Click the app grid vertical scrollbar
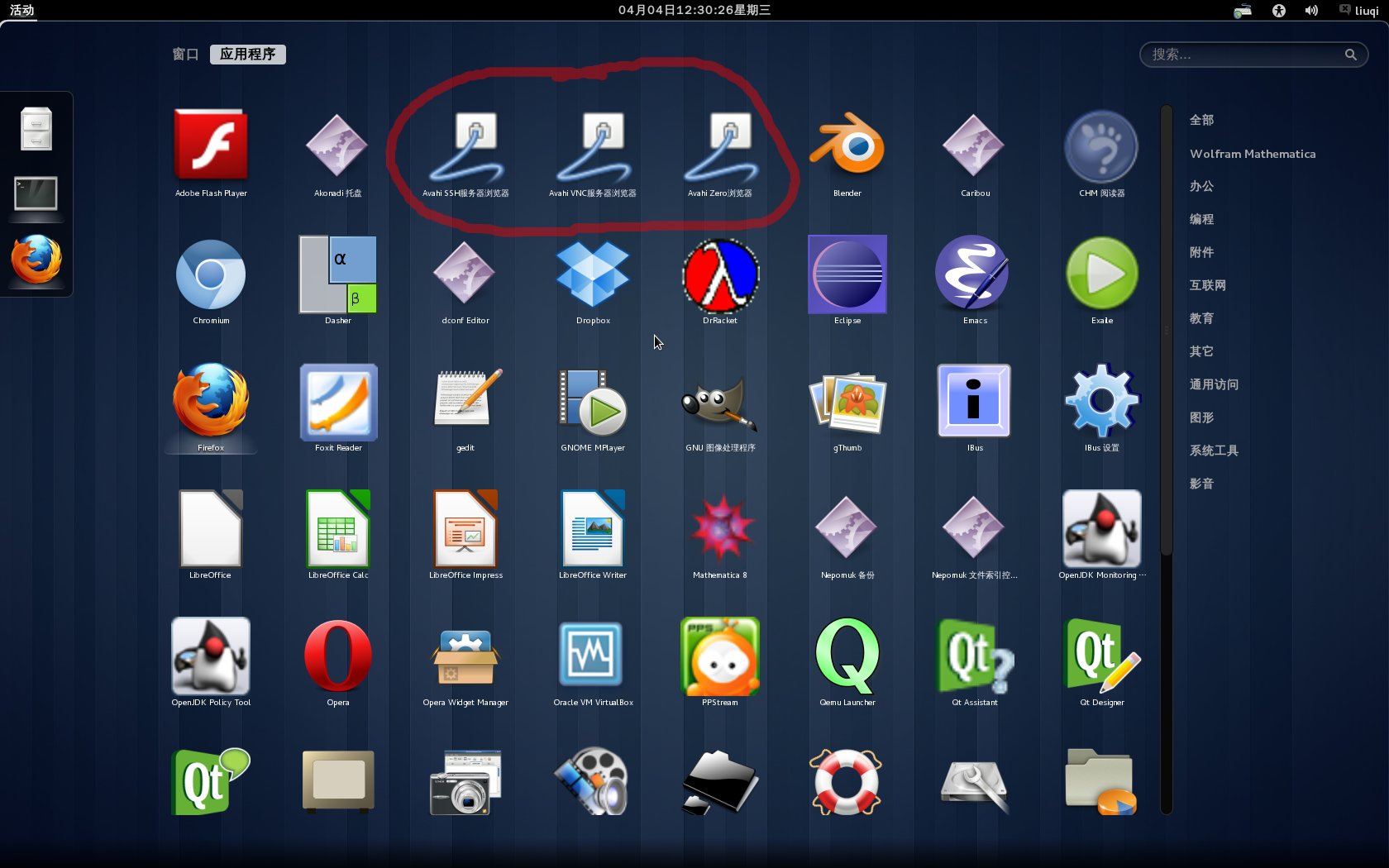The width and height of the screenshot is (1389, 868). click(x=1167, y=331)
